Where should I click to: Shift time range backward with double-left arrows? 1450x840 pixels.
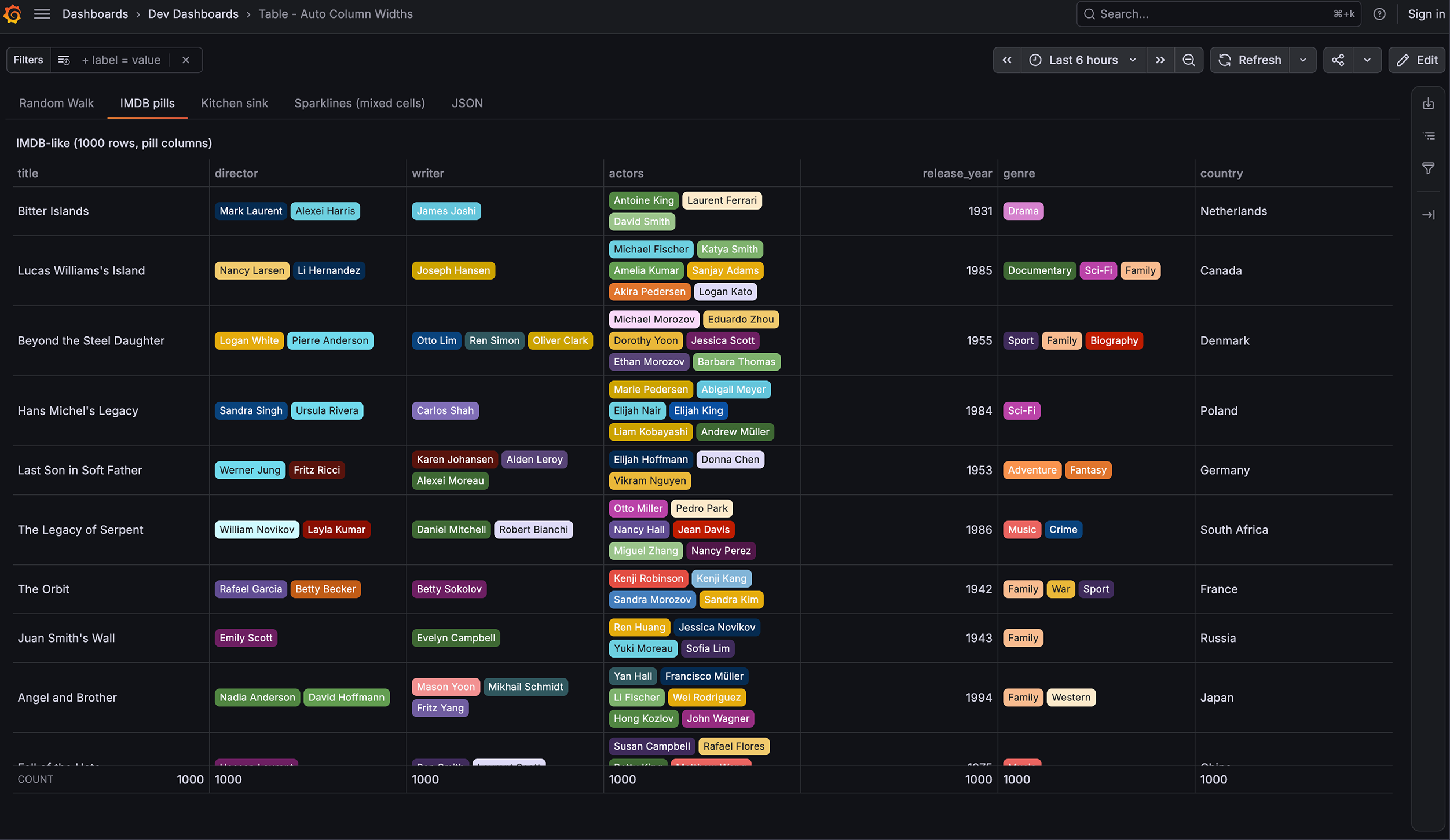pyautogui.click(x=1007, y=60)
